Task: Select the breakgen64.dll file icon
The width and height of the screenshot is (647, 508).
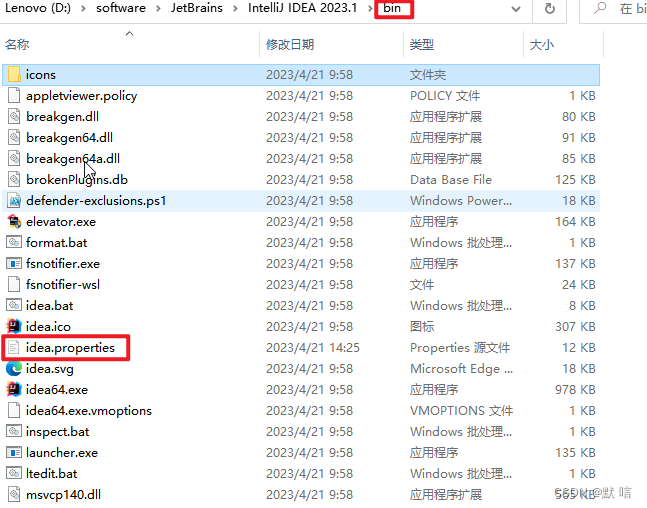Action: pyautogui.click(x=14, y=138)
